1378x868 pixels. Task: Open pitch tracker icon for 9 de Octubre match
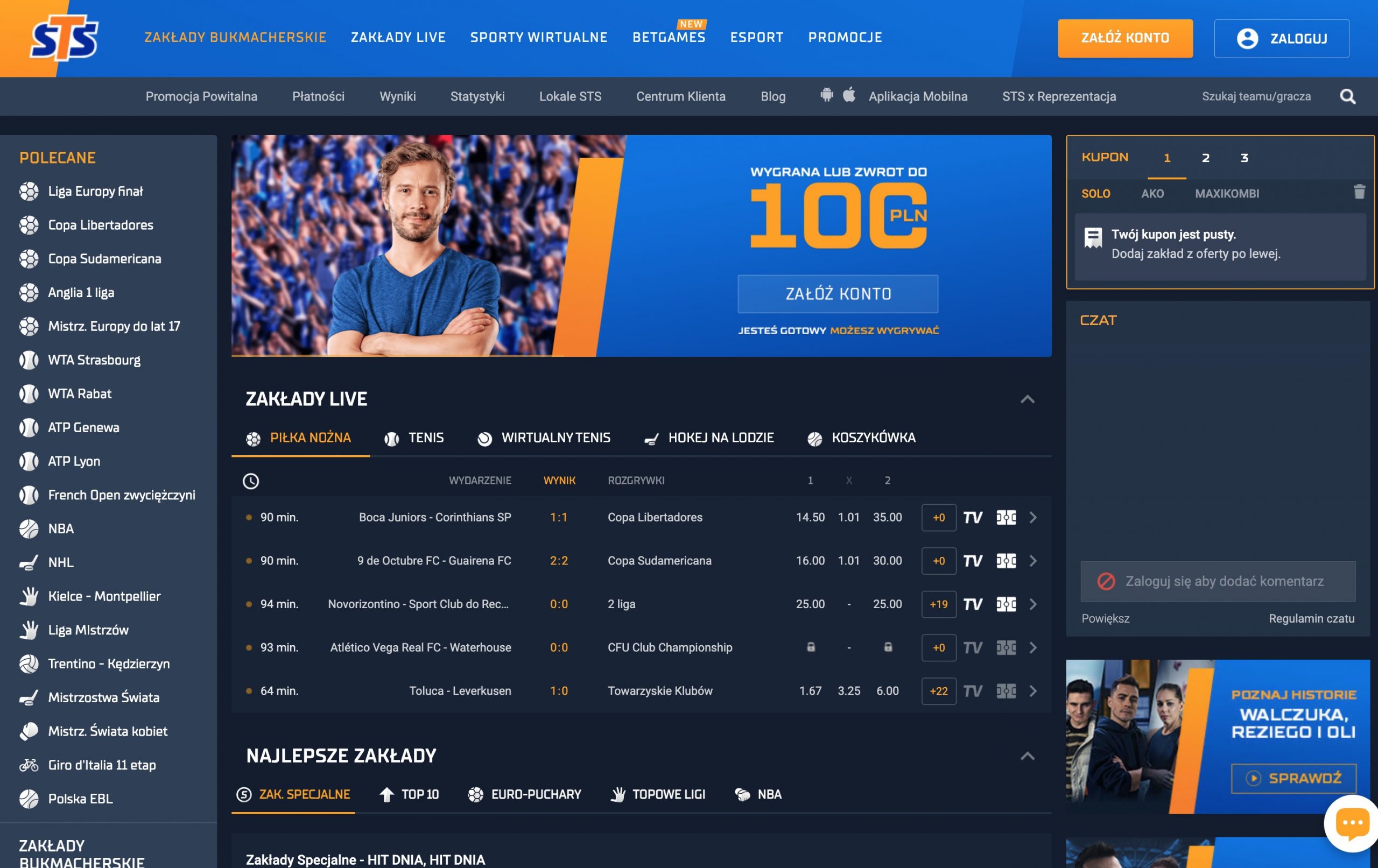tap(1006, 561)
